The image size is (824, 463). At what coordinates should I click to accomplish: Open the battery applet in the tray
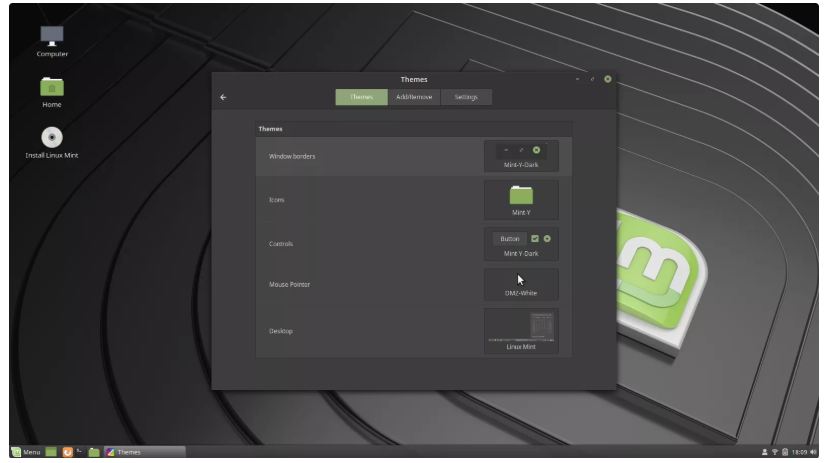[x=785, y=452]
